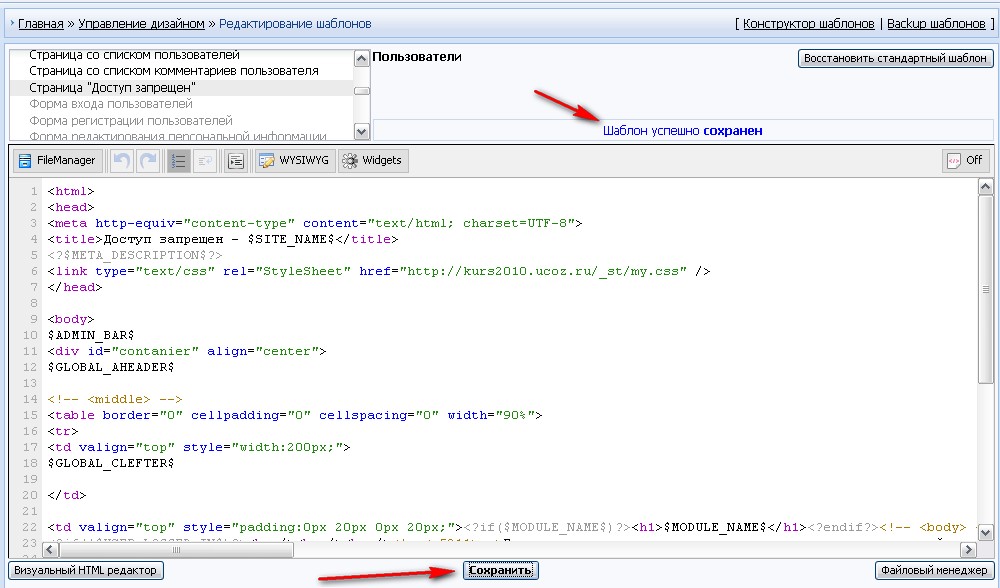Click the code indent format icon
This screenshot has height=588, width=1000.
tap(236, 161)
